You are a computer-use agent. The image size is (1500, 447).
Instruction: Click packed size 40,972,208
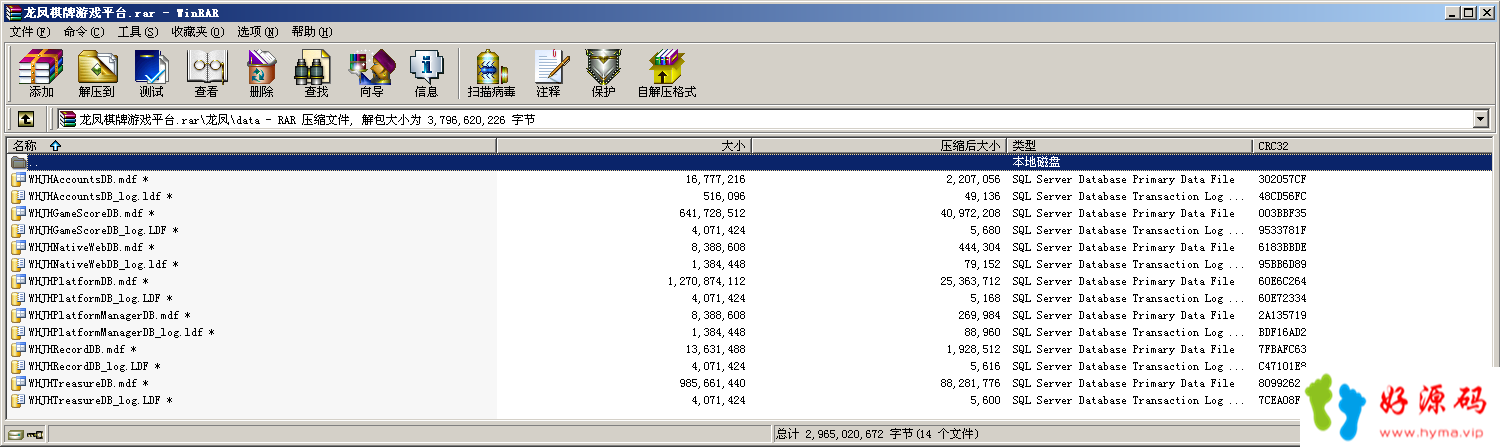(971, 214)
